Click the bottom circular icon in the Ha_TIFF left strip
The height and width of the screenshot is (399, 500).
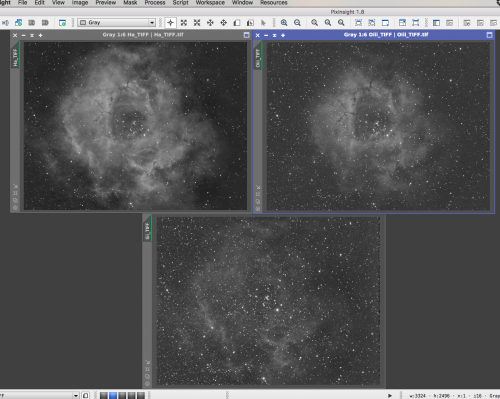pos(15,207)
